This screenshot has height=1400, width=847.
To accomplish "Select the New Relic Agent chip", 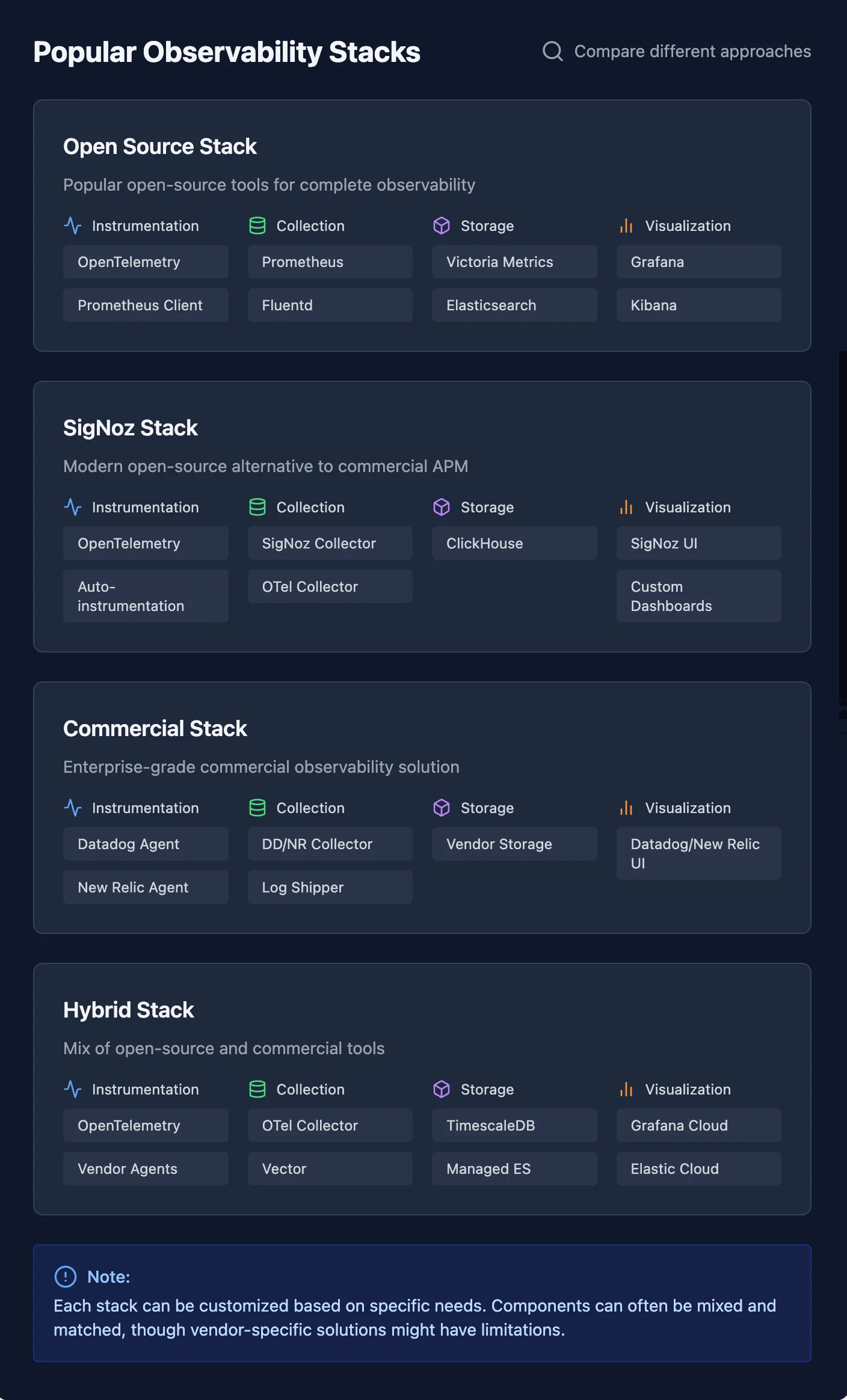I will [146, 887].
